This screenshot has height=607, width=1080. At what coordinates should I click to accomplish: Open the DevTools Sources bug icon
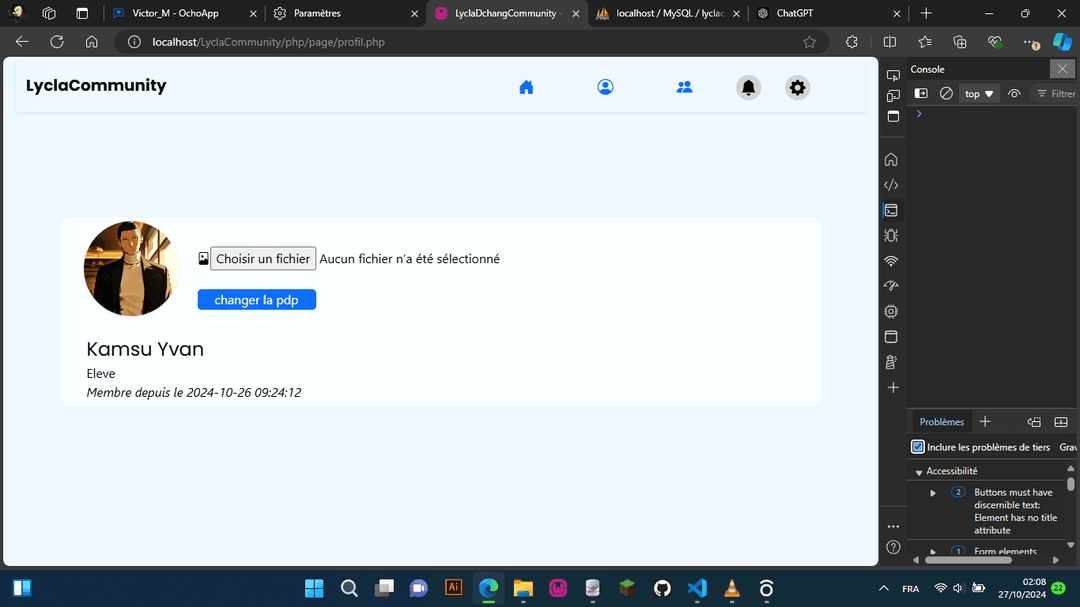coord(891,236)
